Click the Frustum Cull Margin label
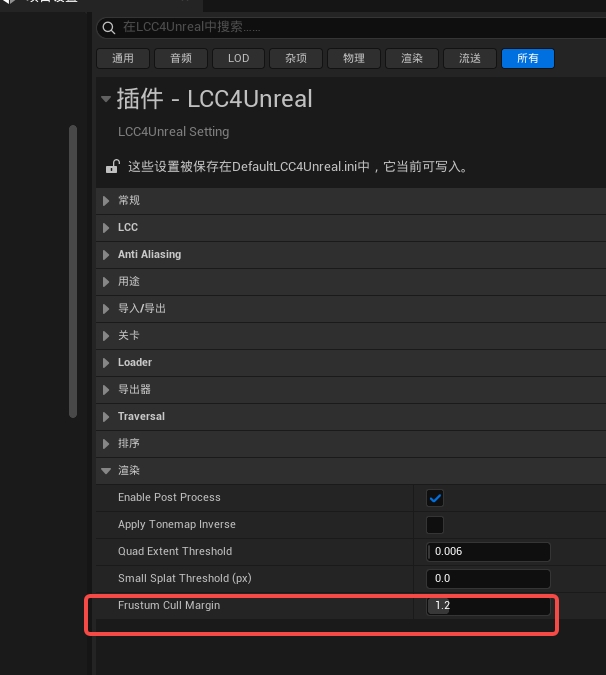 pos(169,605)
